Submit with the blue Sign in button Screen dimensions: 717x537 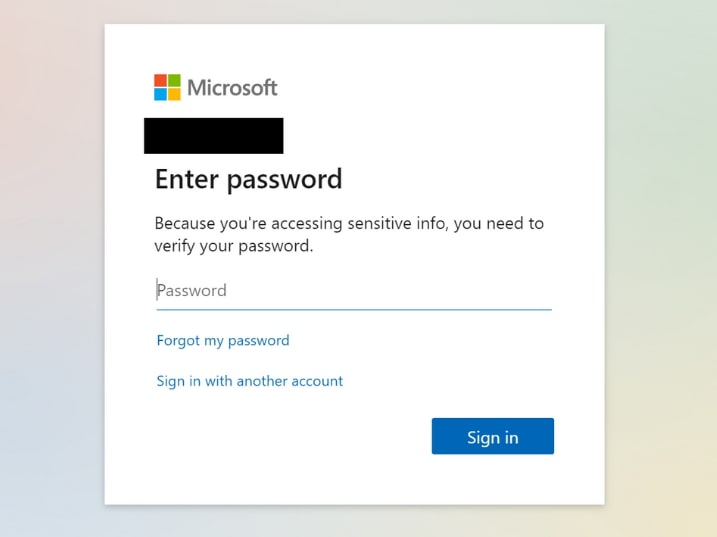492,436
